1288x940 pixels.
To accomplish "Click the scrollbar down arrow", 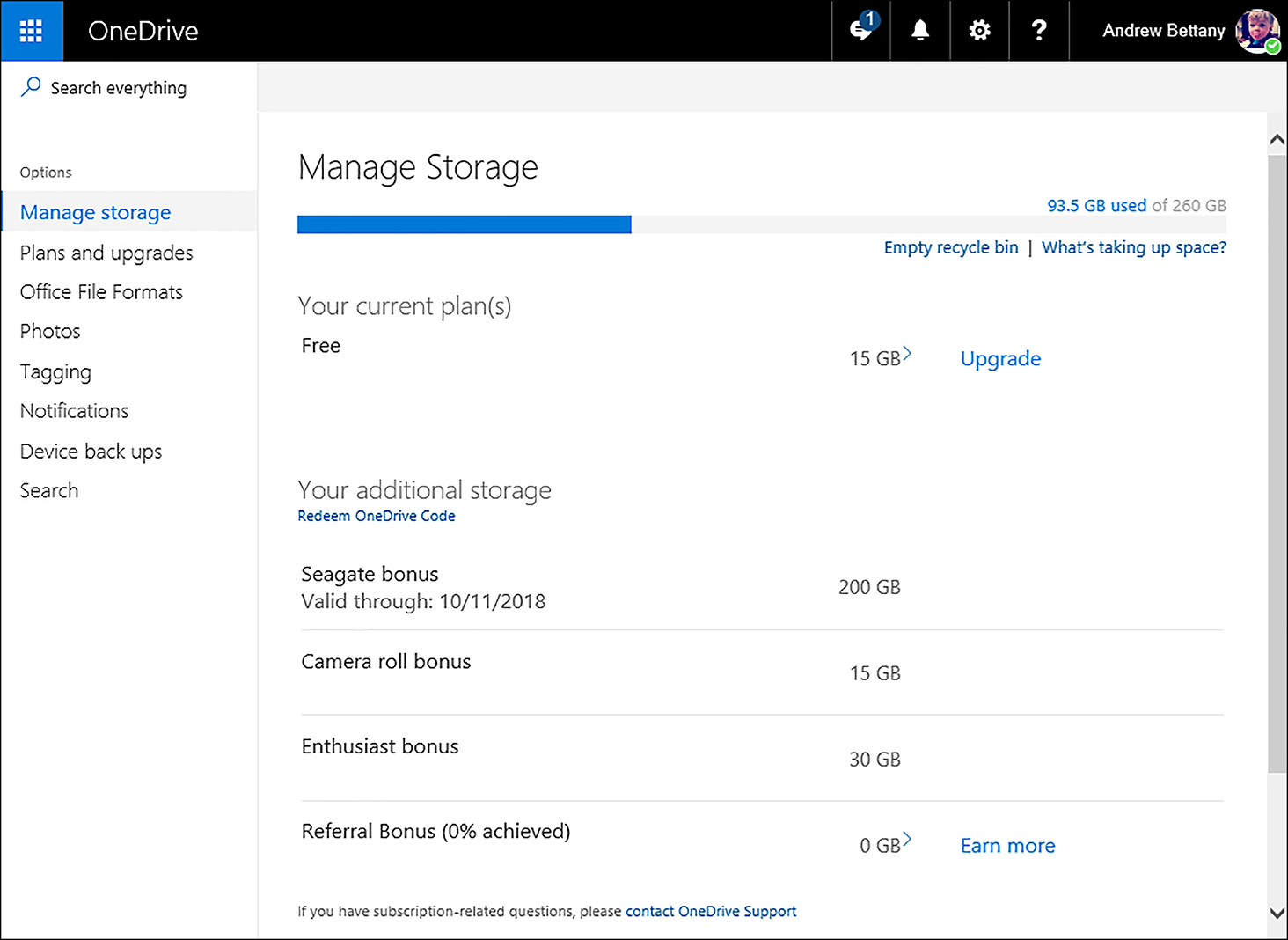I will click(1277, 913).
